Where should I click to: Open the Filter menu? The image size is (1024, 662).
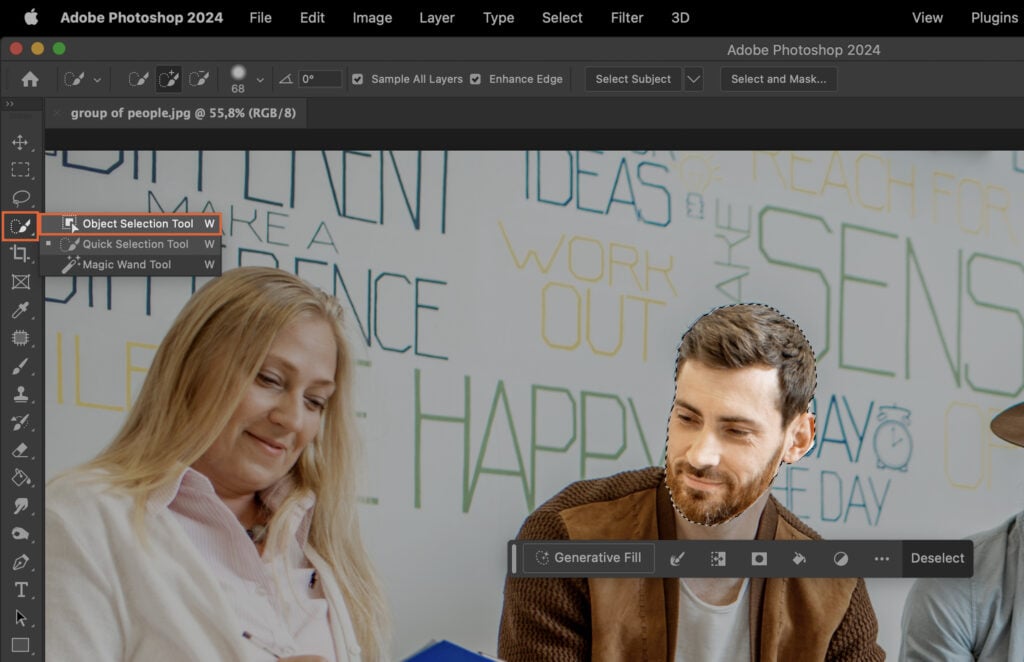coord(627,17)
